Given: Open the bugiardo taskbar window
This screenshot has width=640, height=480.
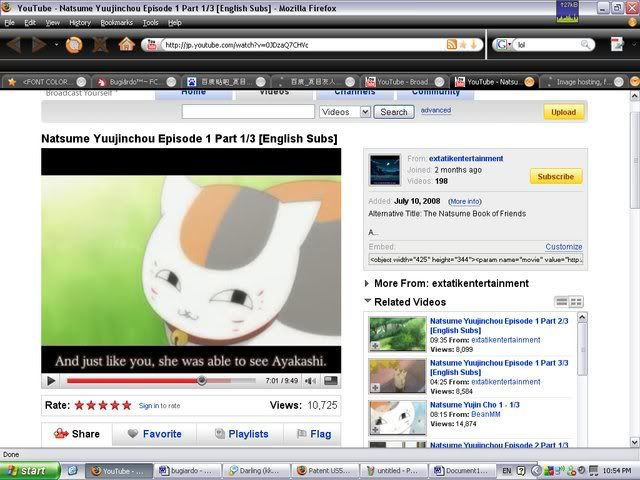Looking at the screenshot, I should pyautogui.click(x=188, y=471).
